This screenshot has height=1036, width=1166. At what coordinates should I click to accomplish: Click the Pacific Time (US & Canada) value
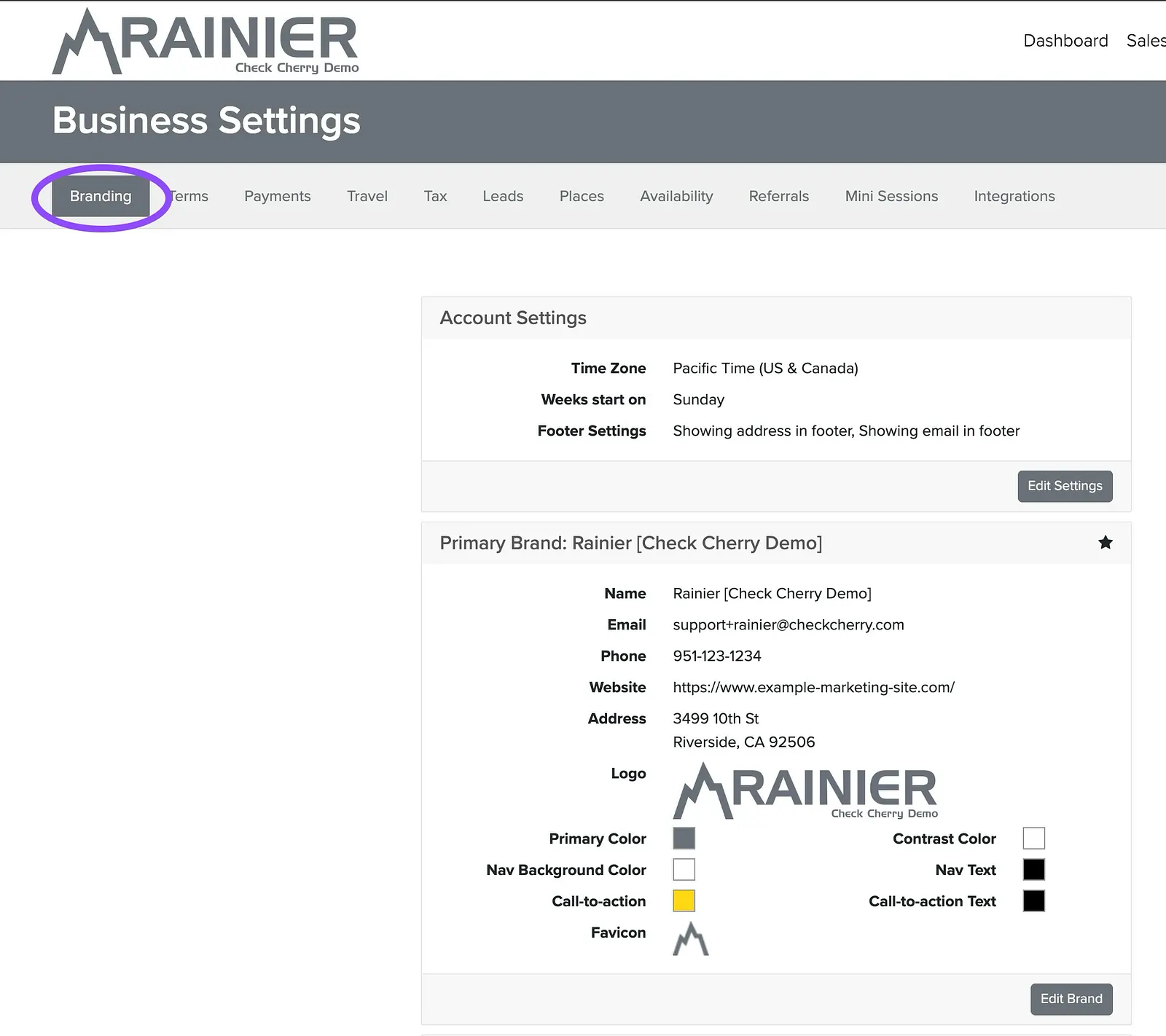(x=765, y=369)
